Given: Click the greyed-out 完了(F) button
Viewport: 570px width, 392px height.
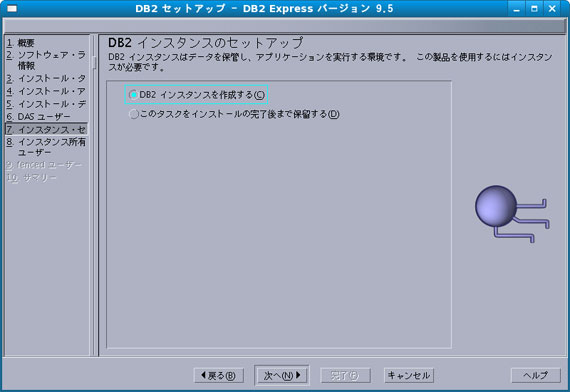Looking at the screenshot, I should 345,375.
